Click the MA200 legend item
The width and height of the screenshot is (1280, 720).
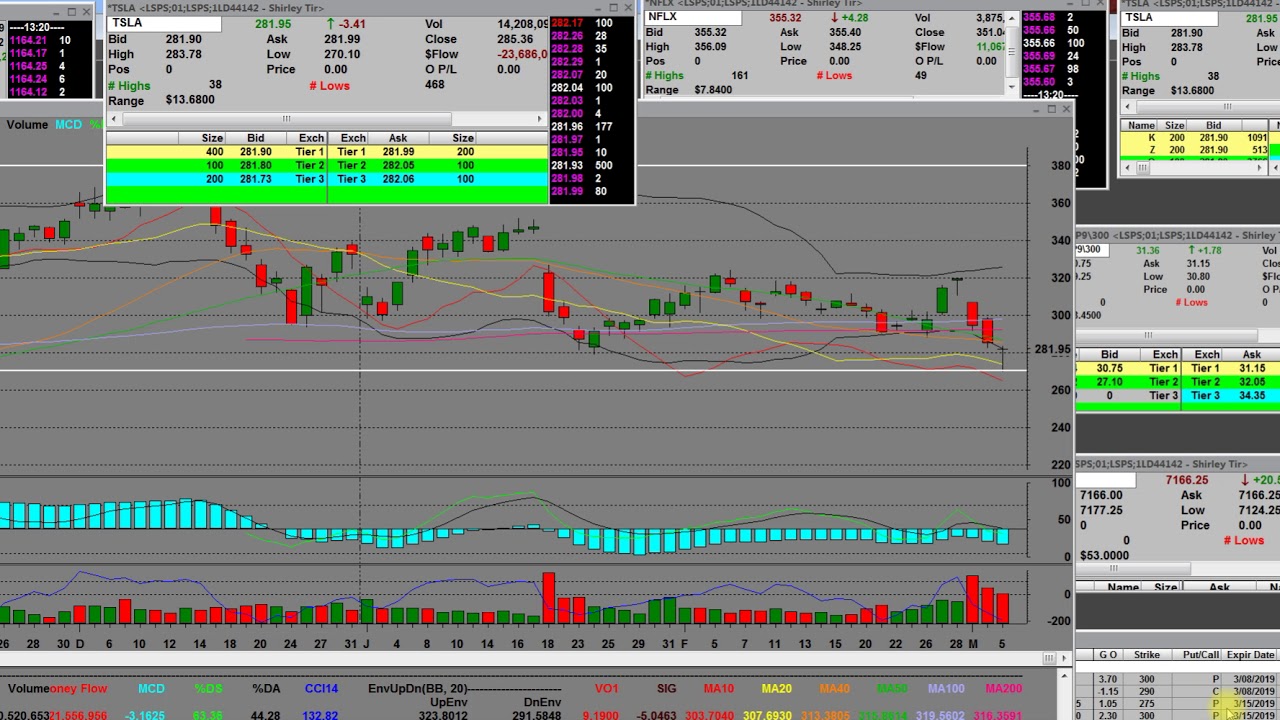(1004, 688)
